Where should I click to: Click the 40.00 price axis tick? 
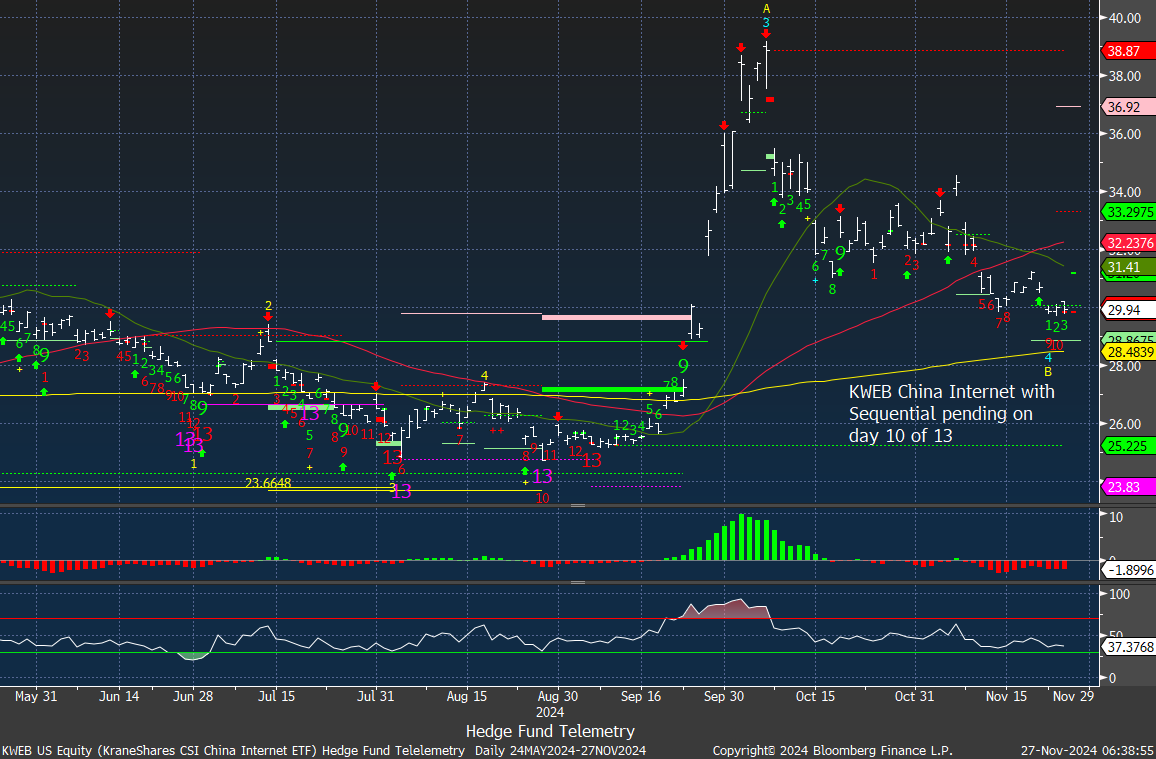click(x=1125, y=18)
